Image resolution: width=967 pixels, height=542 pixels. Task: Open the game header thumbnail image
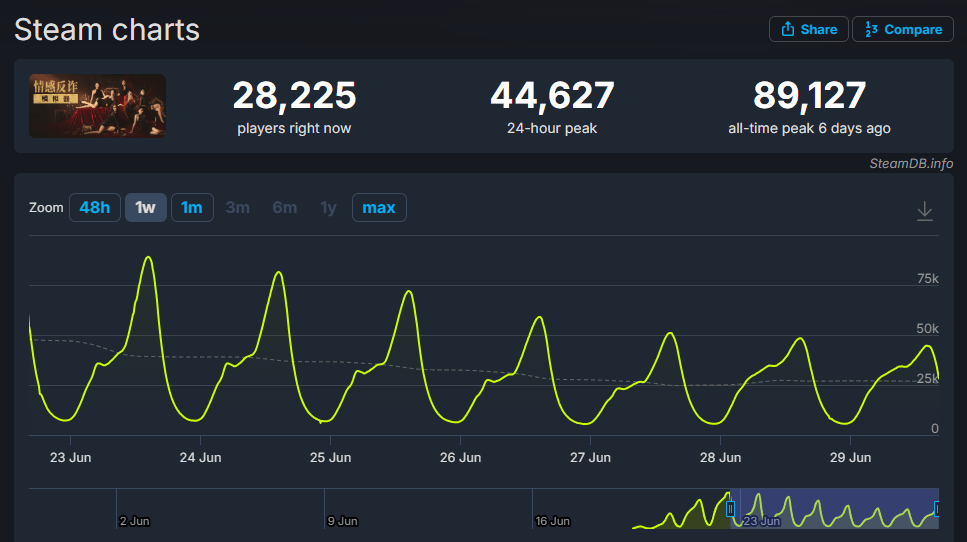click(97, 106)
